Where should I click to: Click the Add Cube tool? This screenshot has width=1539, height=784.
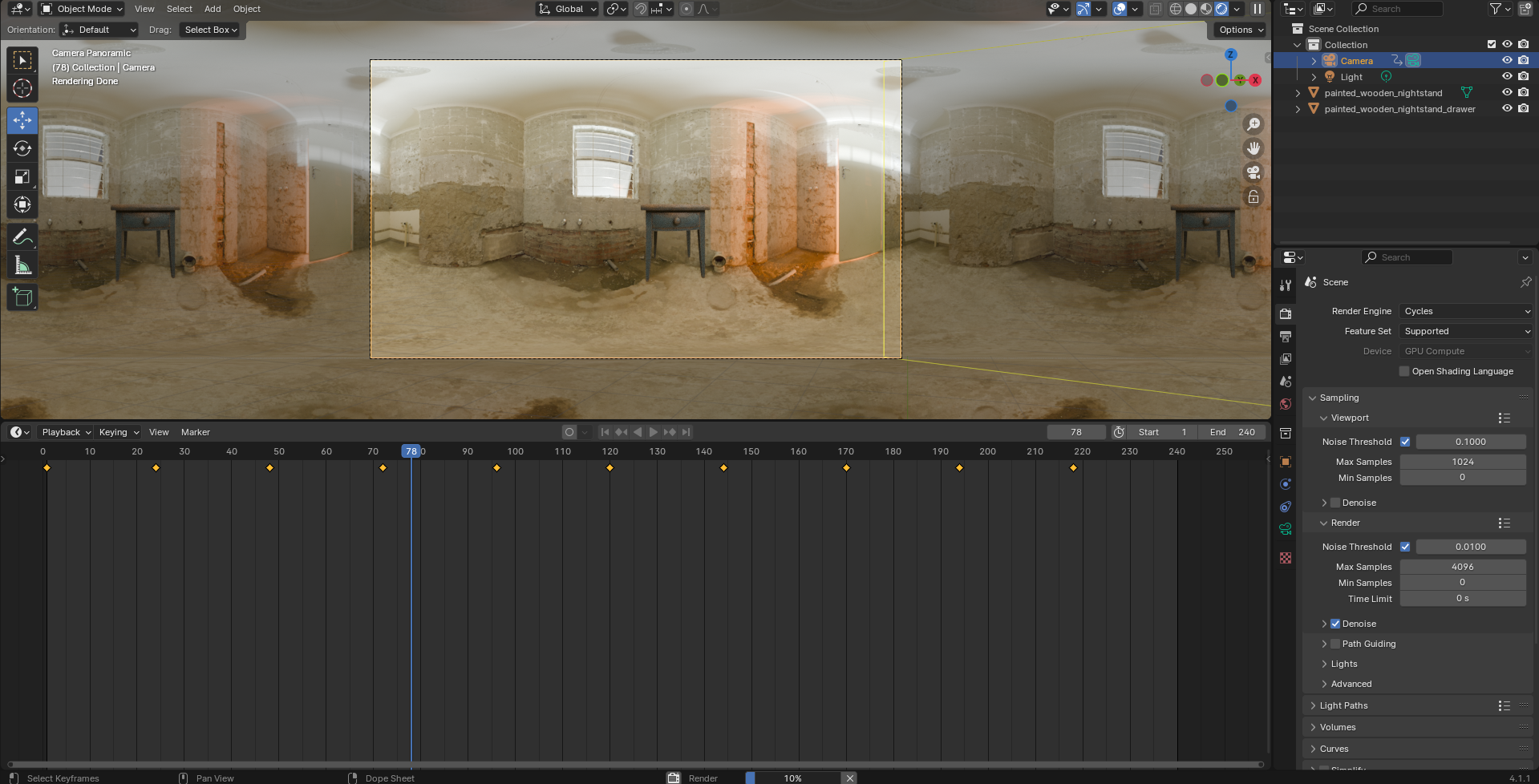(22, 297)
